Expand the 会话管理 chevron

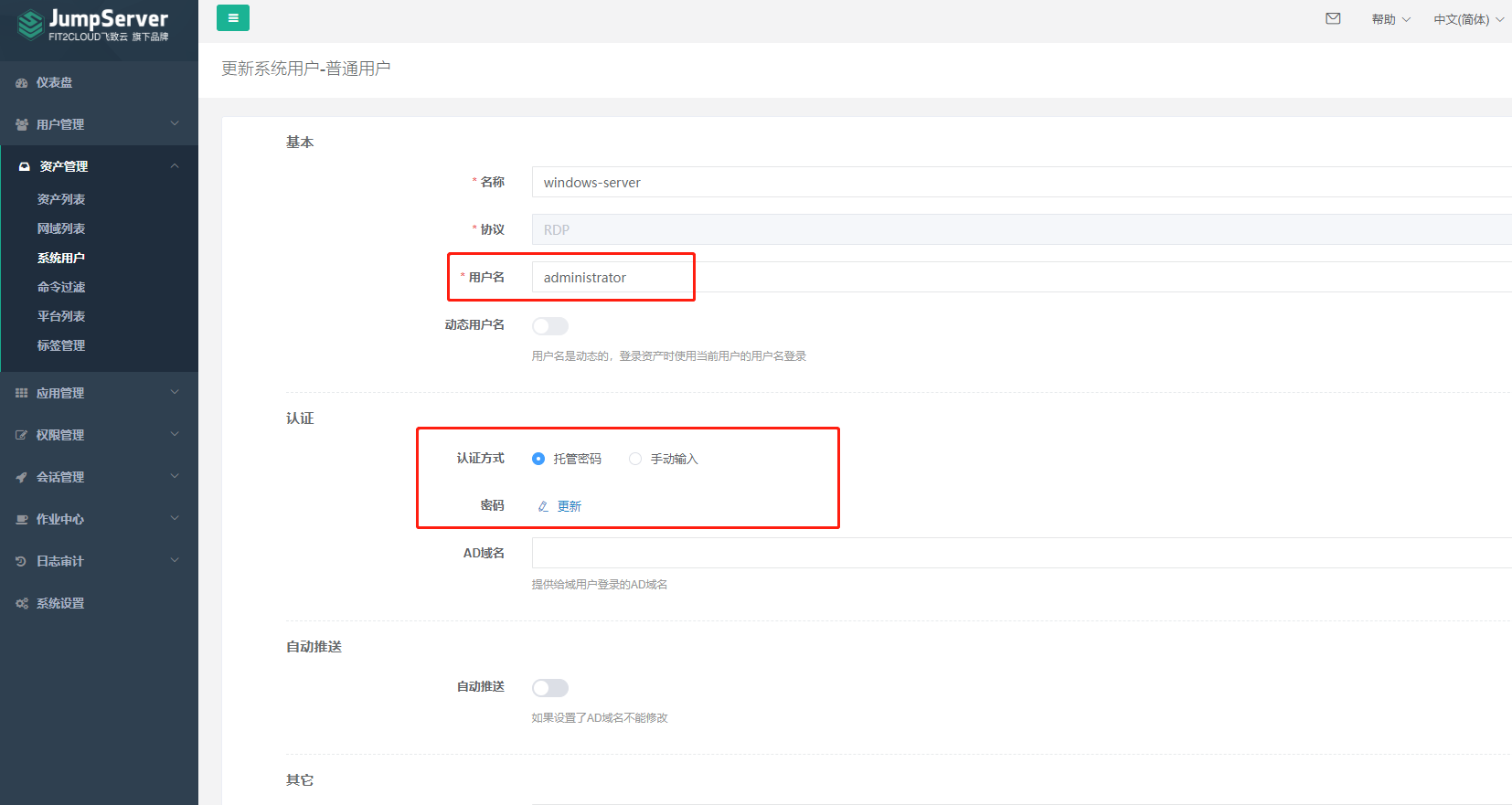coord(175,476)
